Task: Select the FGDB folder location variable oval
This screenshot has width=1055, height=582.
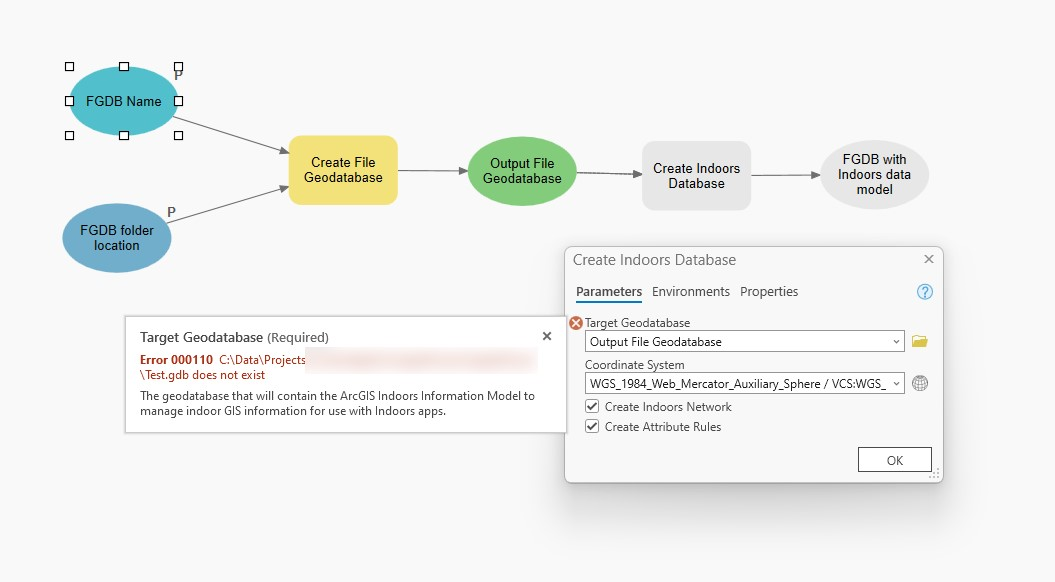Action: [x=116, y=238]
